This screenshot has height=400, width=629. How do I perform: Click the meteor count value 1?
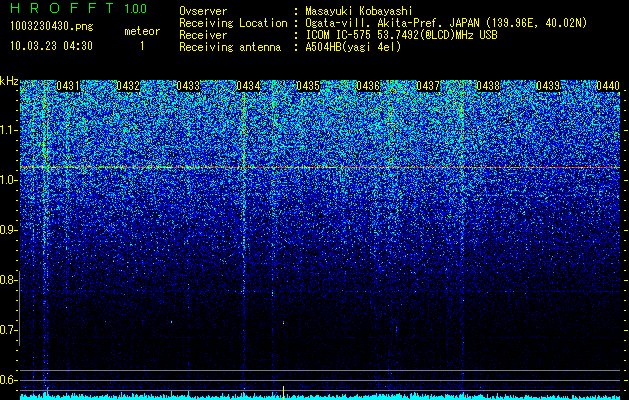tap(142, 46)
